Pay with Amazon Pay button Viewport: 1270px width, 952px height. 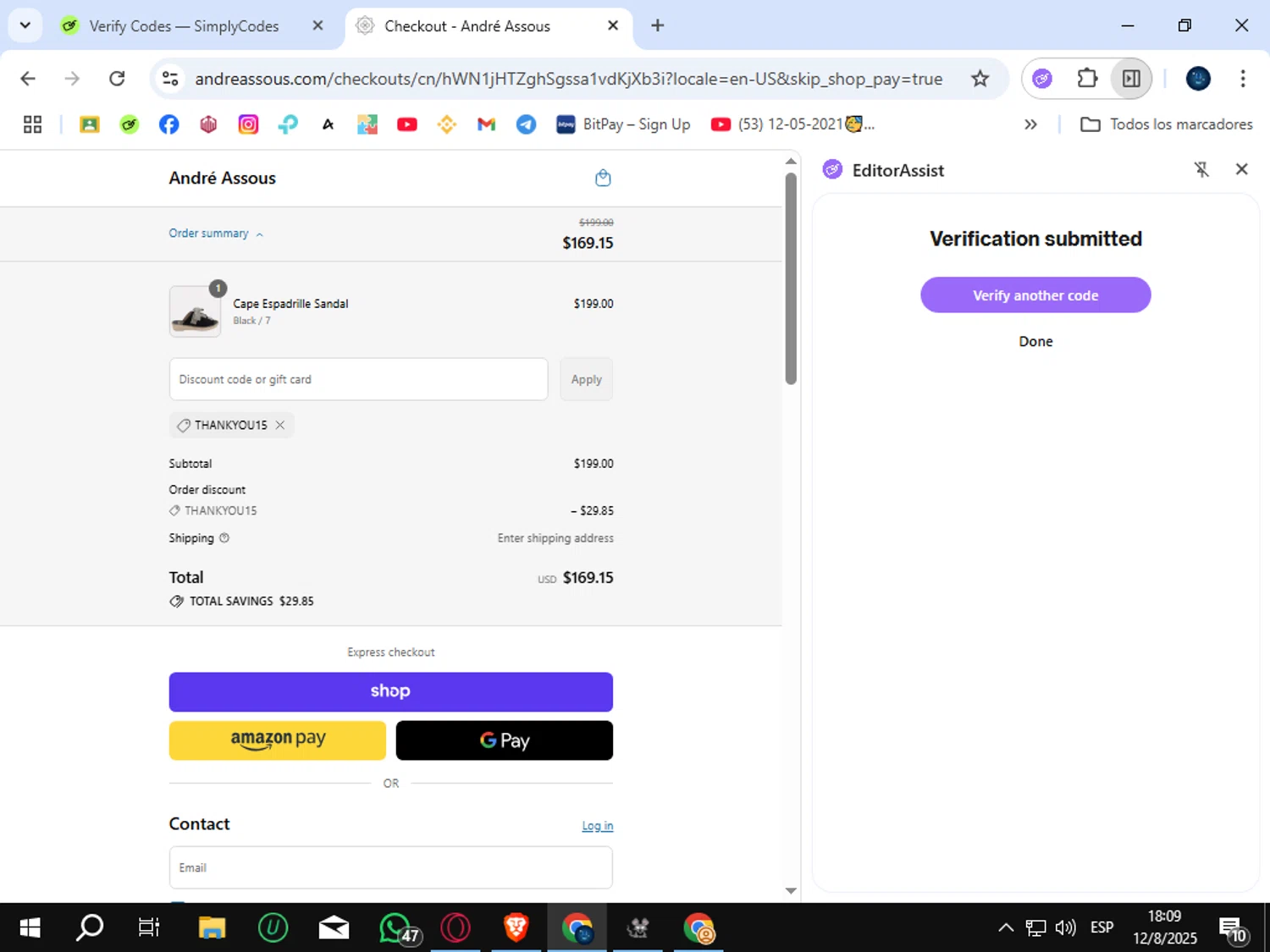[277, 740]
